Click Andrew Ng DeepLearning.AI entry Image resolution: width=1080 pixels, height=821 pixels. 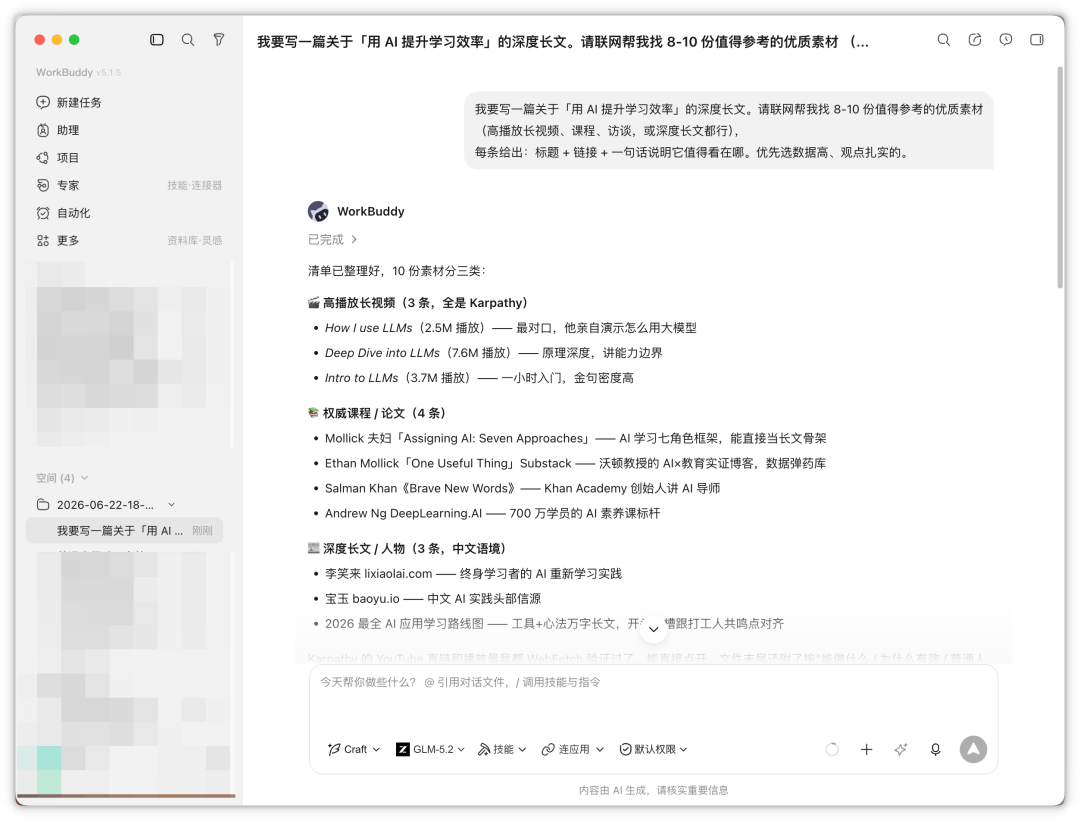492,513
